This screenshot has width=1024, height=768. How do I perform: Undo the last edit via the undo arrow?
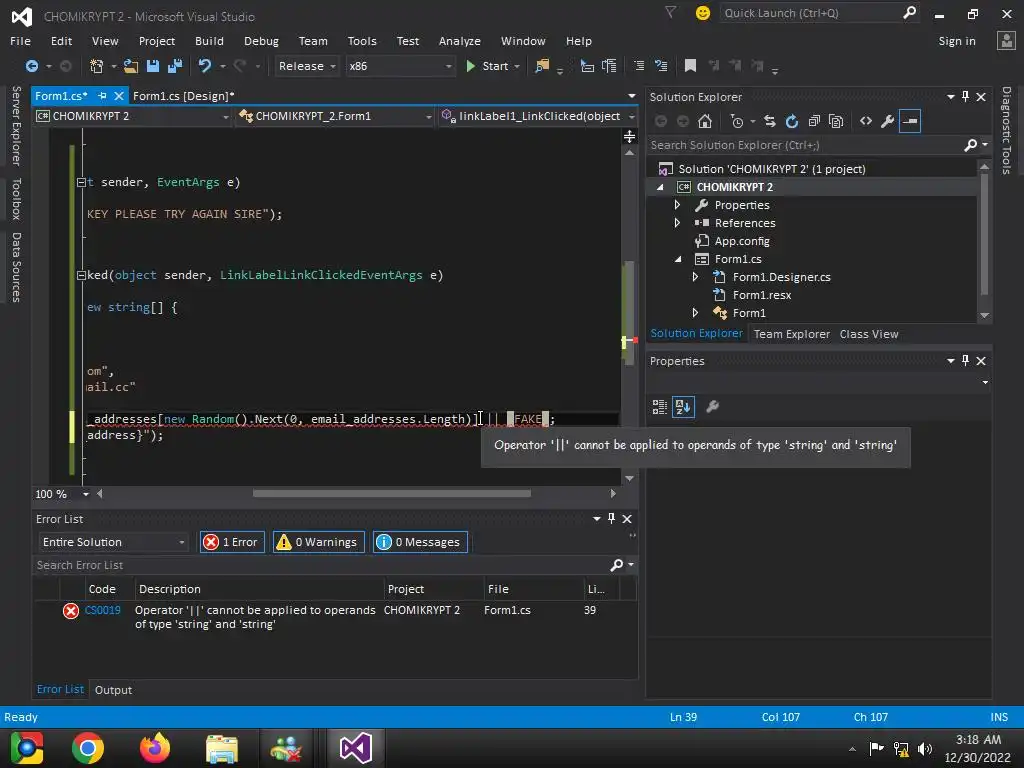tap(205, 66)
